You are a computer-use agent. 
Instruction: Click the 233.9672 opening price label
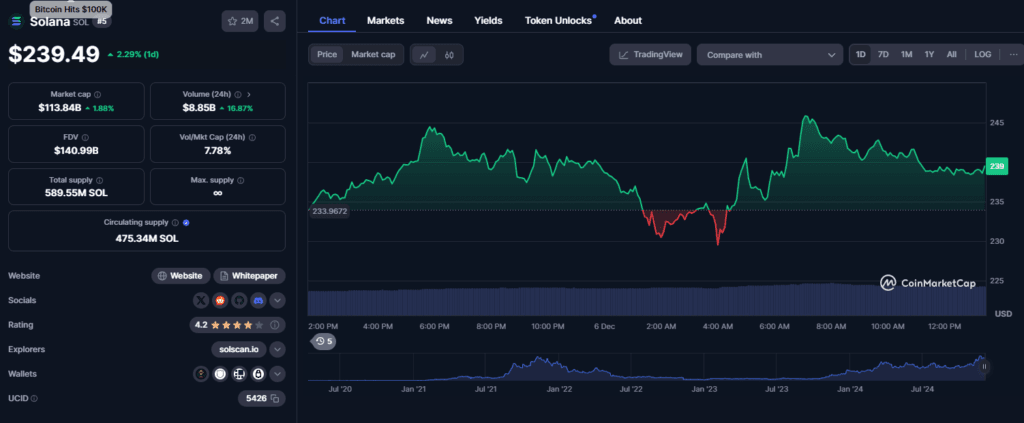tap(328, 211)
